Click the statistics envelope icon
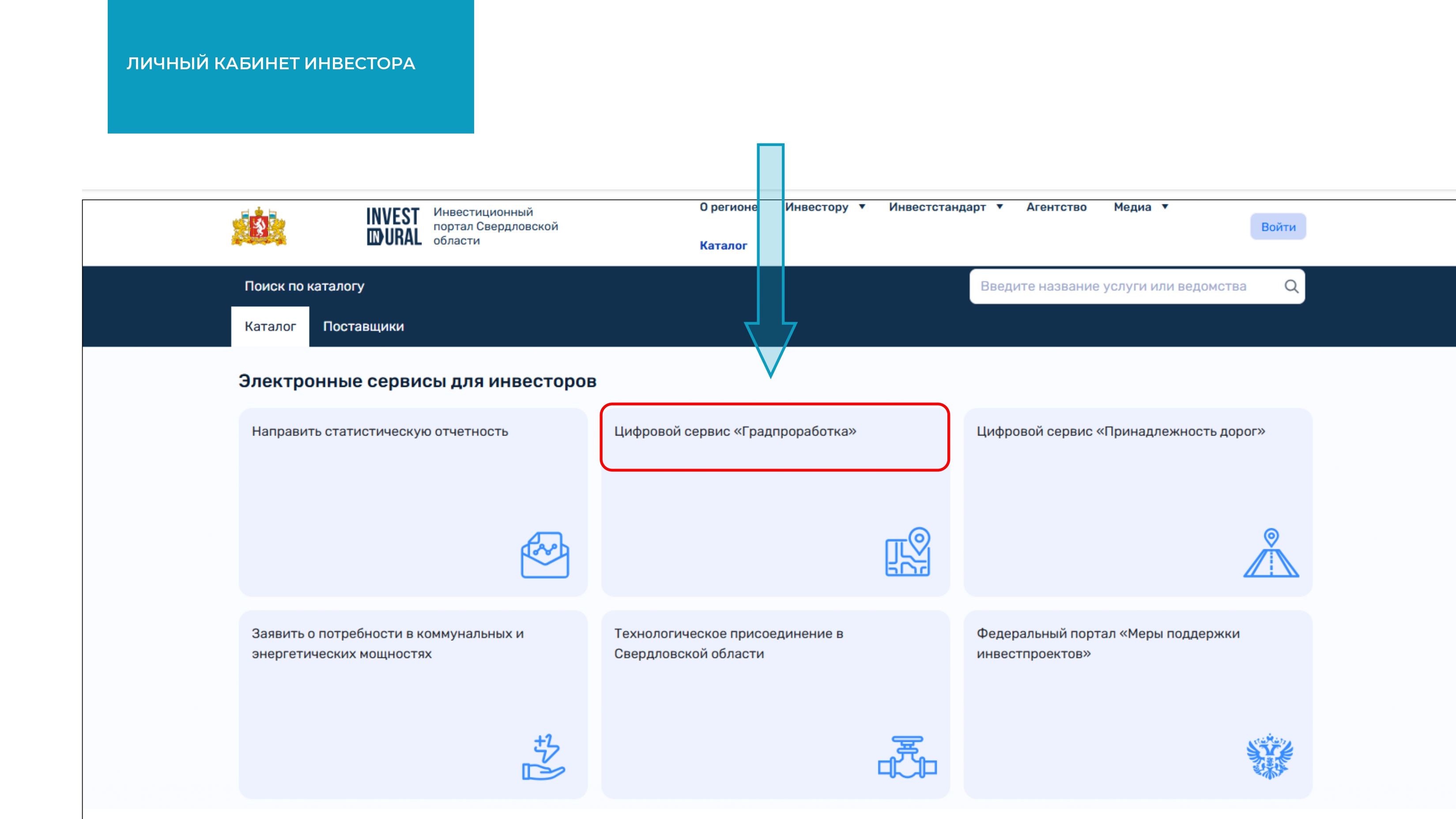This screenshot has width=1456, height=819. [544, 555]
